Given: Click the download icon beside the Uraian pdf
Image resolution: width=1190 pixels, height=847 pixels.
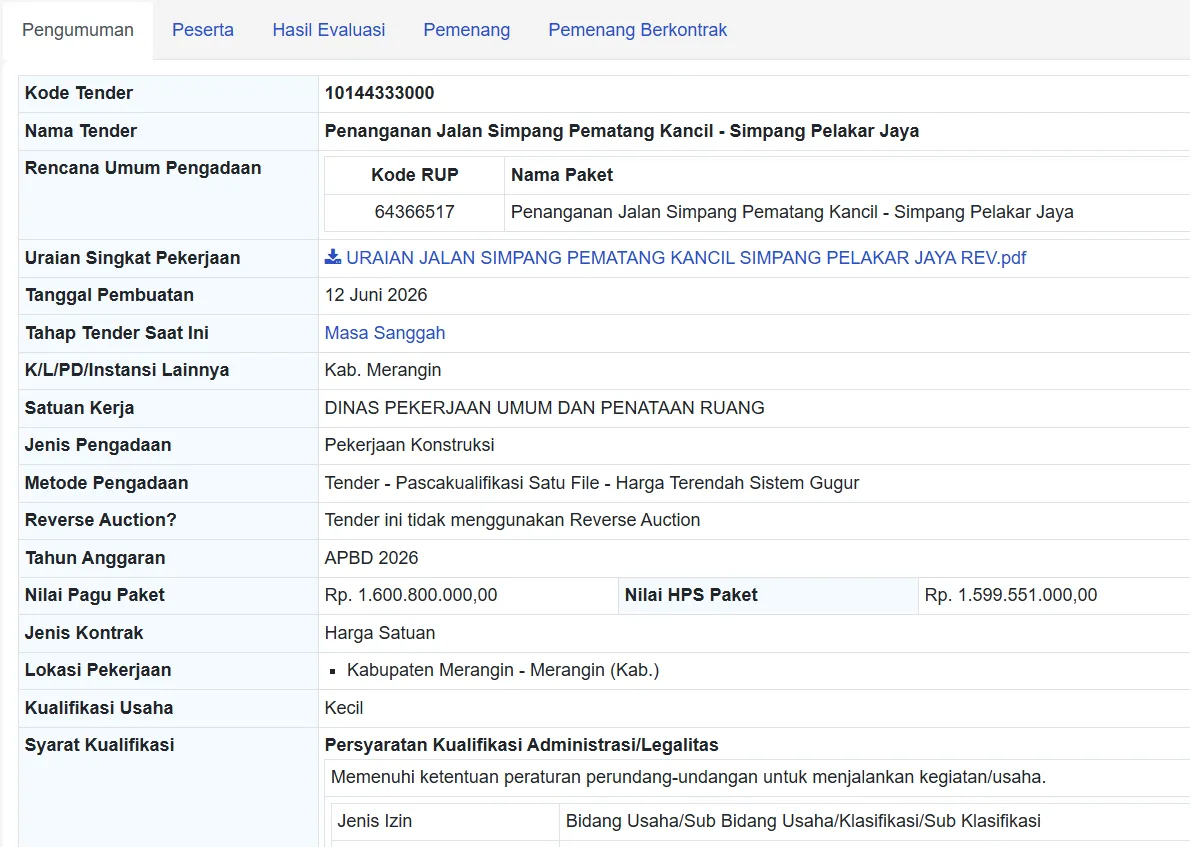Looking at the screenshot, I should pos(332,257).
